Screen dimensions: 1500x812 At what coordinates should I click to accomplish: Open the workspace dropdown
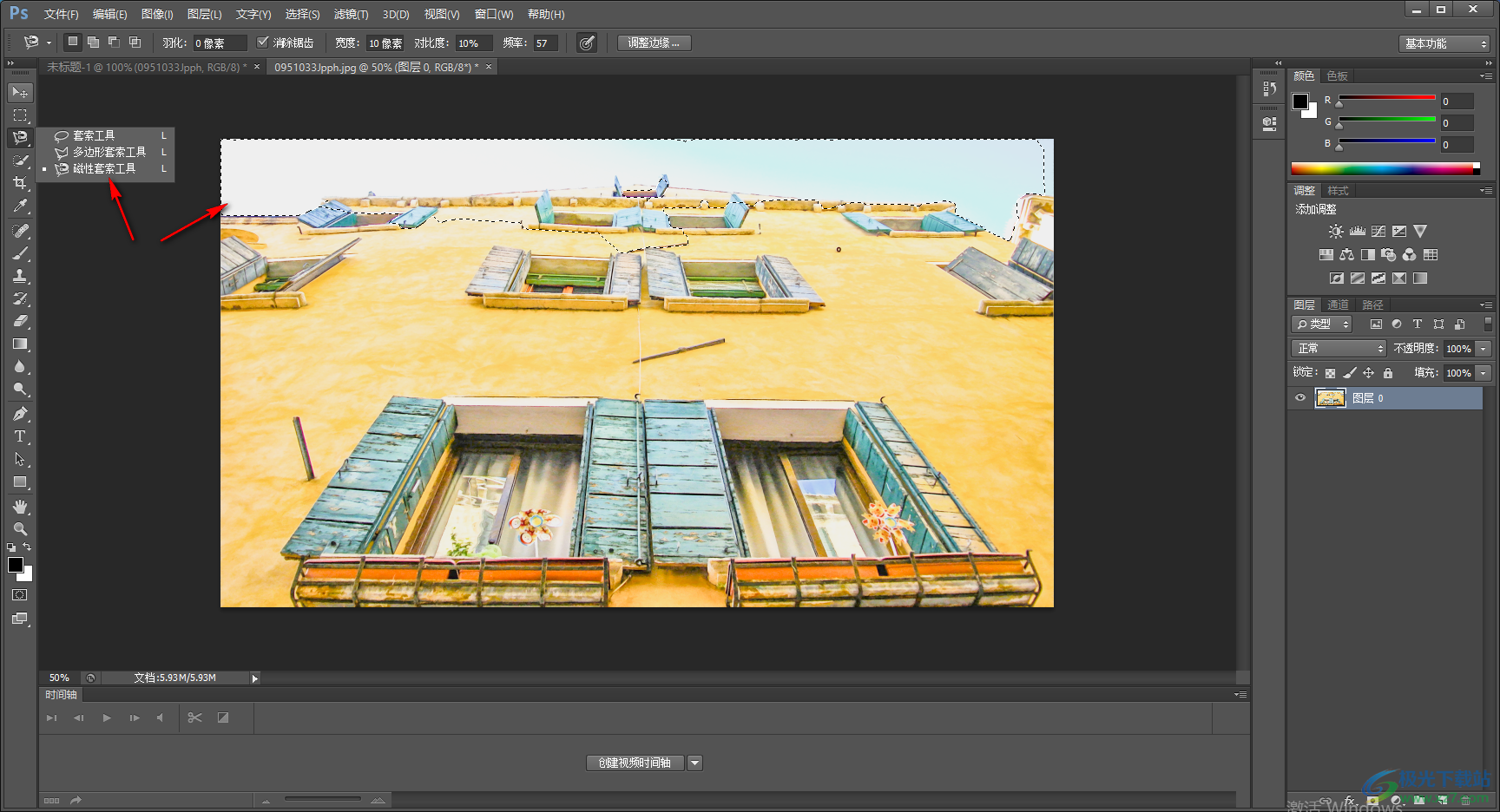1444,43
